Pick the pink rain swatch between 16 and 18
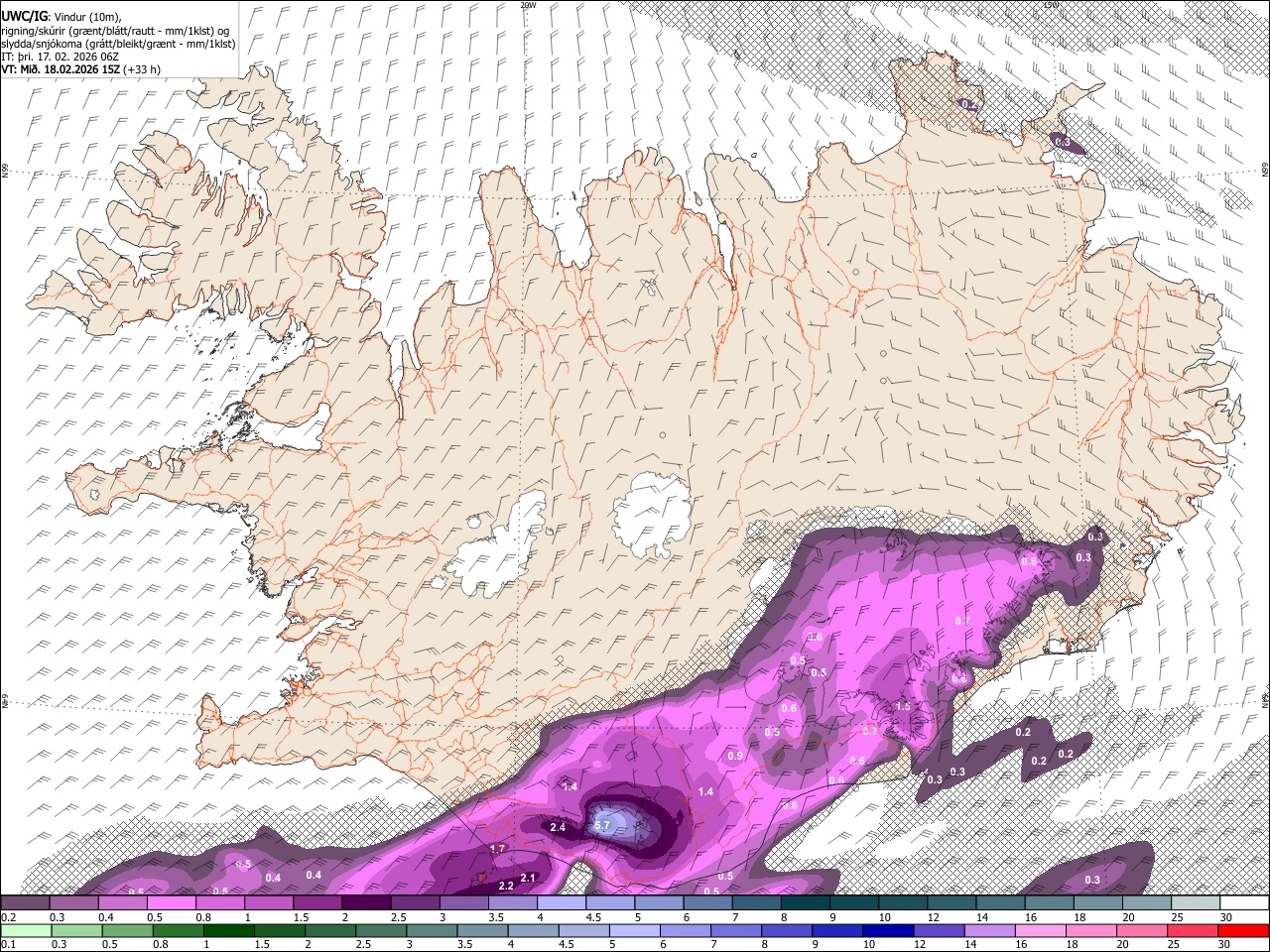 (1040, 931)
